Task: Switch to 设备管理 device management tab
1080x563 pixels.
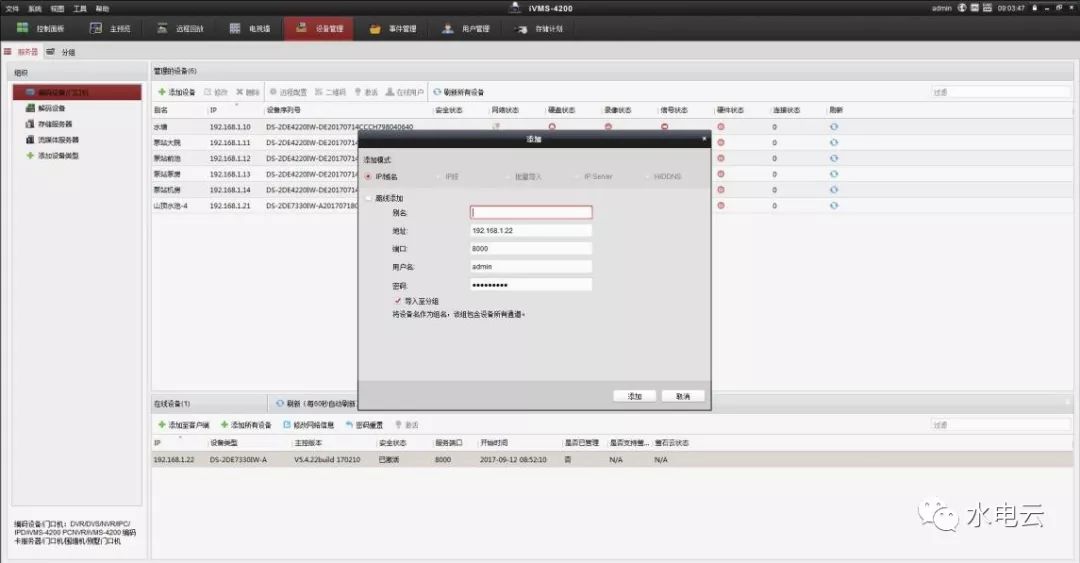Action: (x=319, y=28)
